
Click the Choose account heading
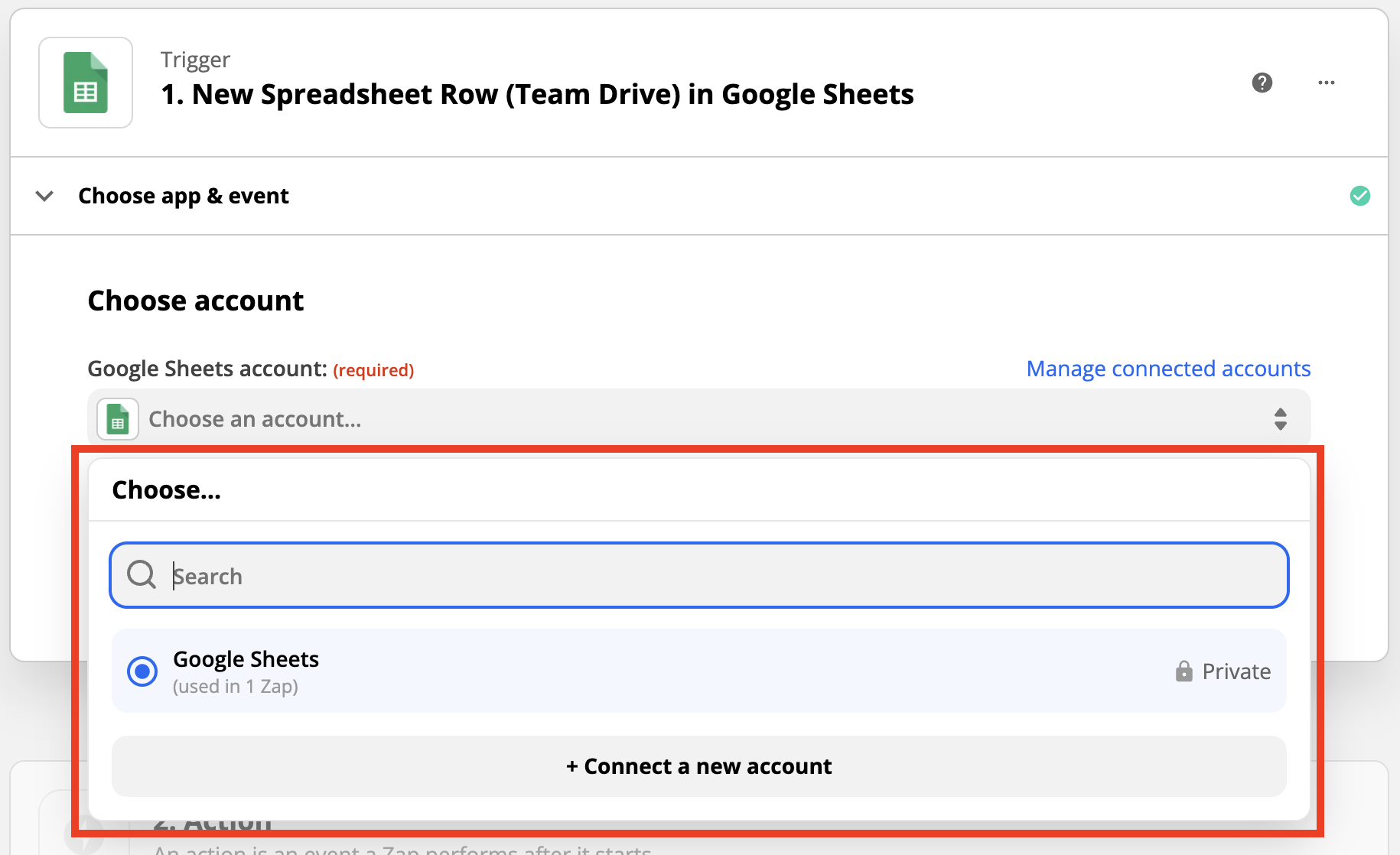click(x=196, y=301)
